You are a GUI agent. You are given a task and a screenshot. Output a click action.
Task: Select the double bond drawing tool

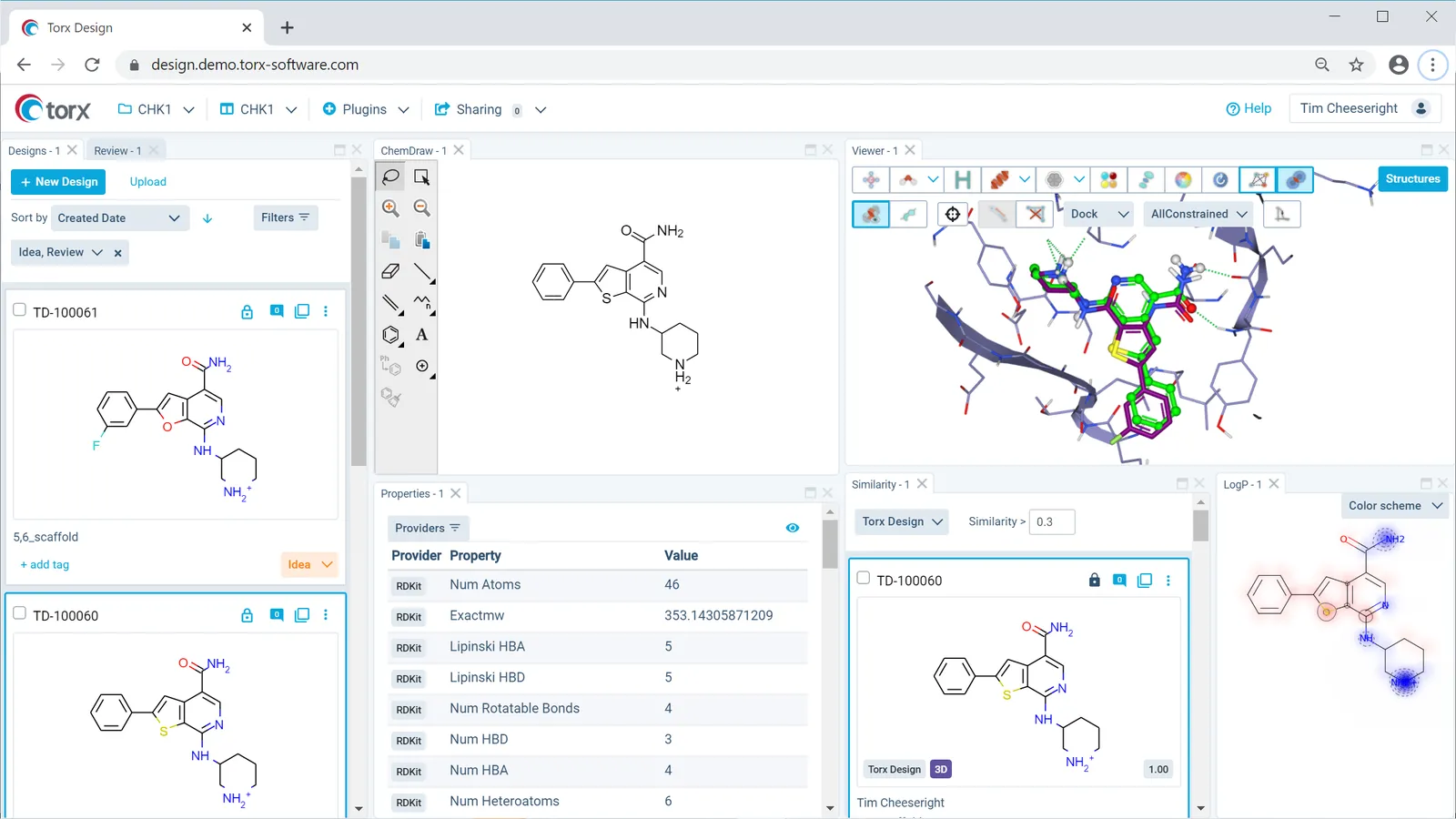(391, 303)
